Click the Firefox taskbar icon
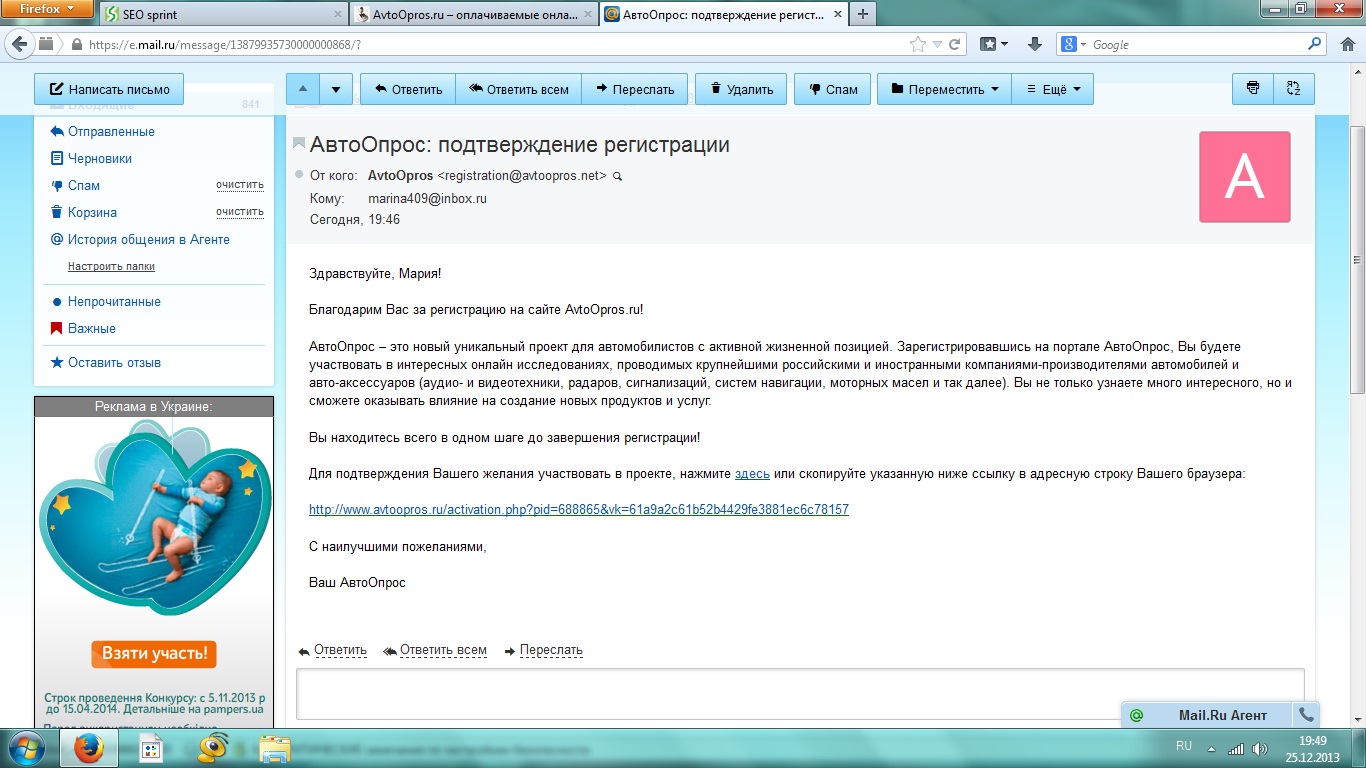Image resolution: width=1366 pixels, height=768 pixels. click(x=89, y=748)
